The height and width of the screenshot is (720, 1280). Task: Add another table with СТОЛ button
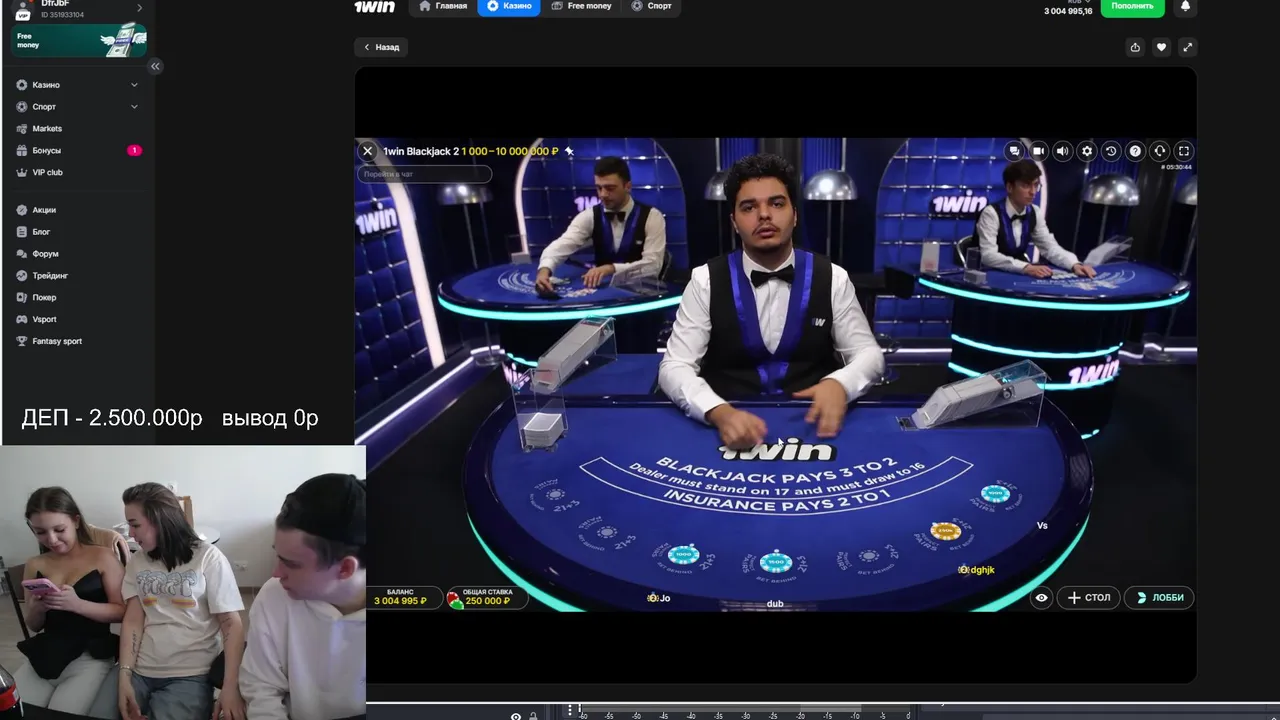[1088, 597]
